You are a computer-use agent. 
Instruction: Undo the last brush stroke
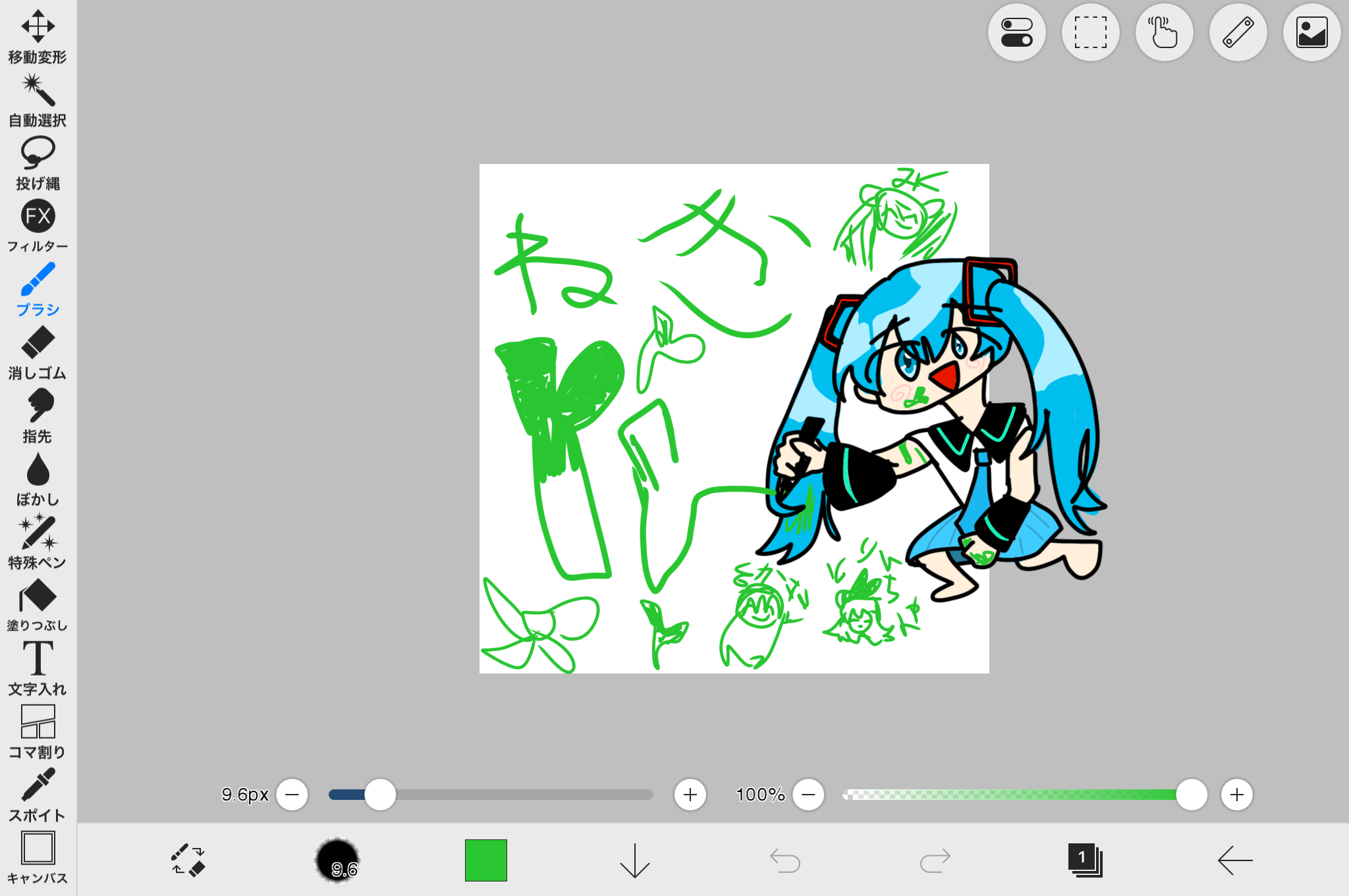(x=785, y=860)
